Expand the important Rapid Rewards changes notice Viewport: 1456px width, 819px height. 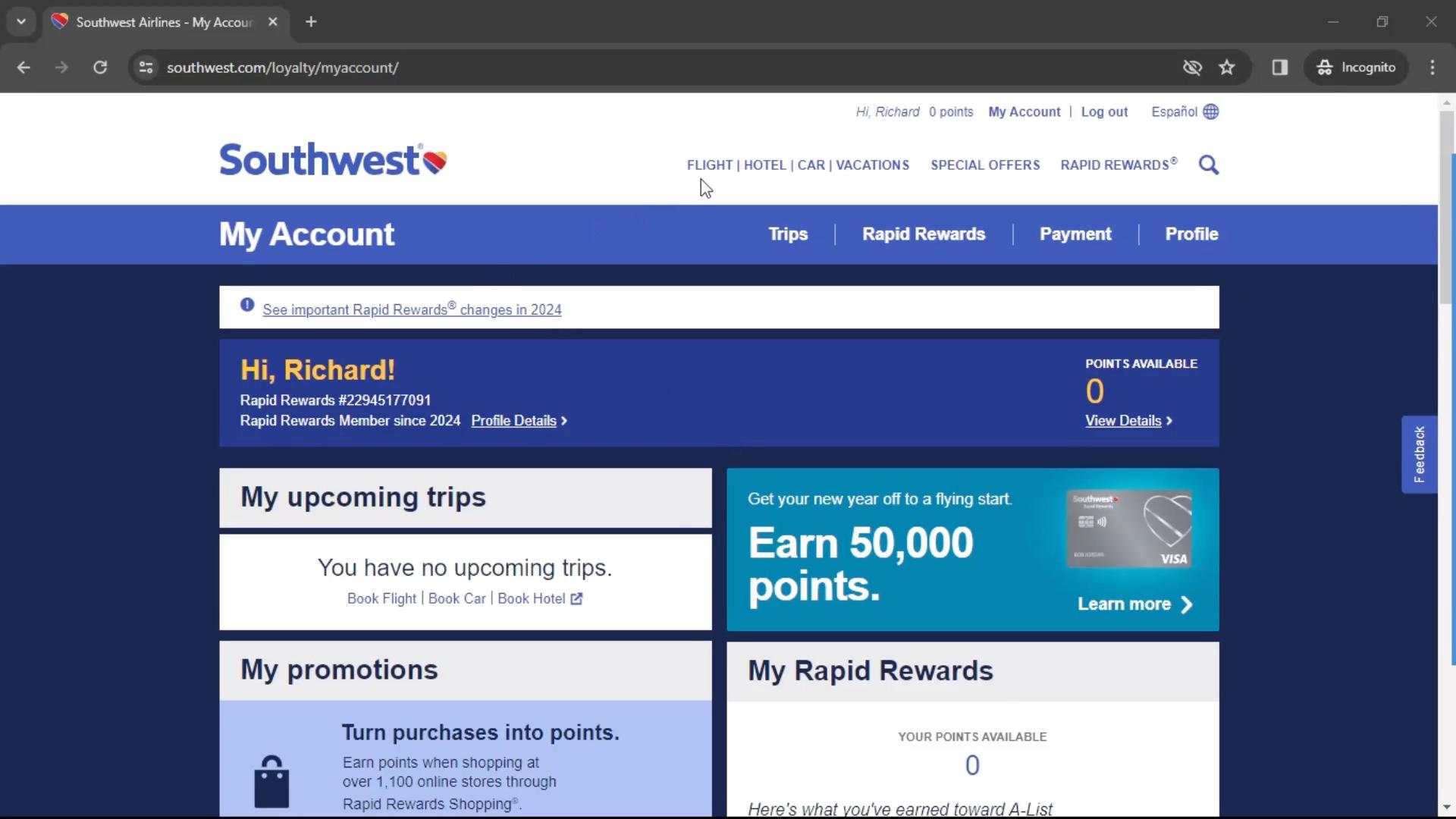pyautogui.click(x=411, y=309)
